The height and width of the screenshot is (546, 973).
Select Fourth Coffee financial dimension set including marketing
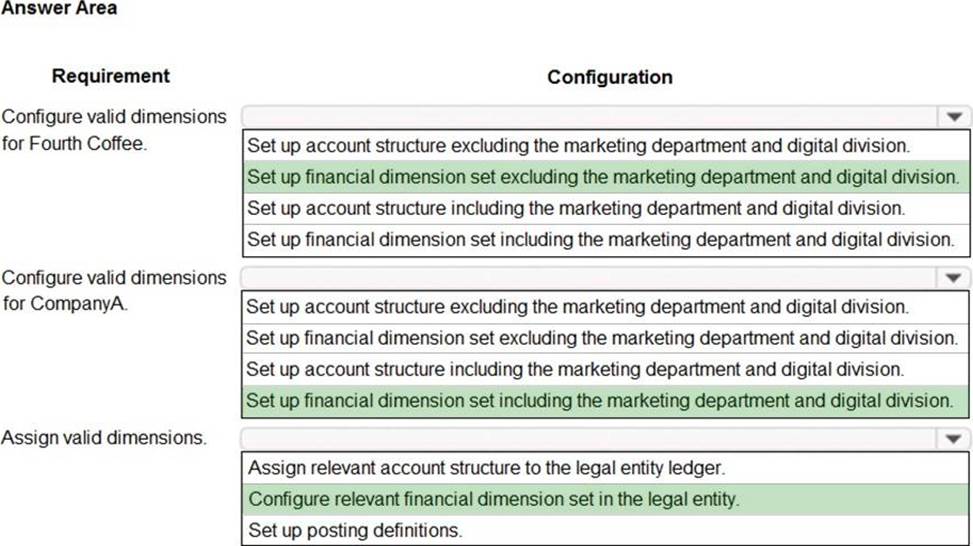pos(600,239)
